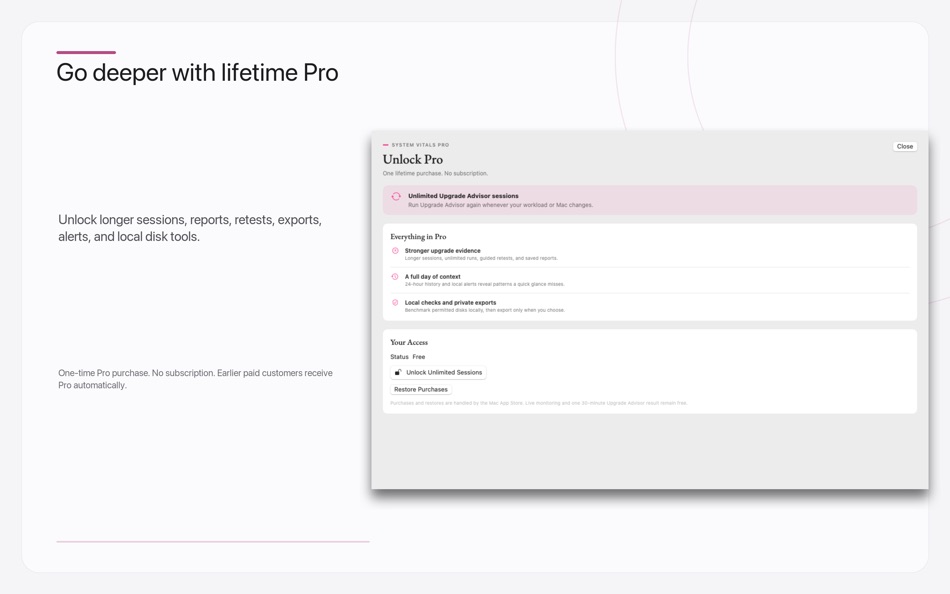The height and width of the screenshot is (594, 950).
Task: Click the "Unlock longer sessions, reports, retests" paragraph
Action: pyautogui.click(x=190, y=228)
